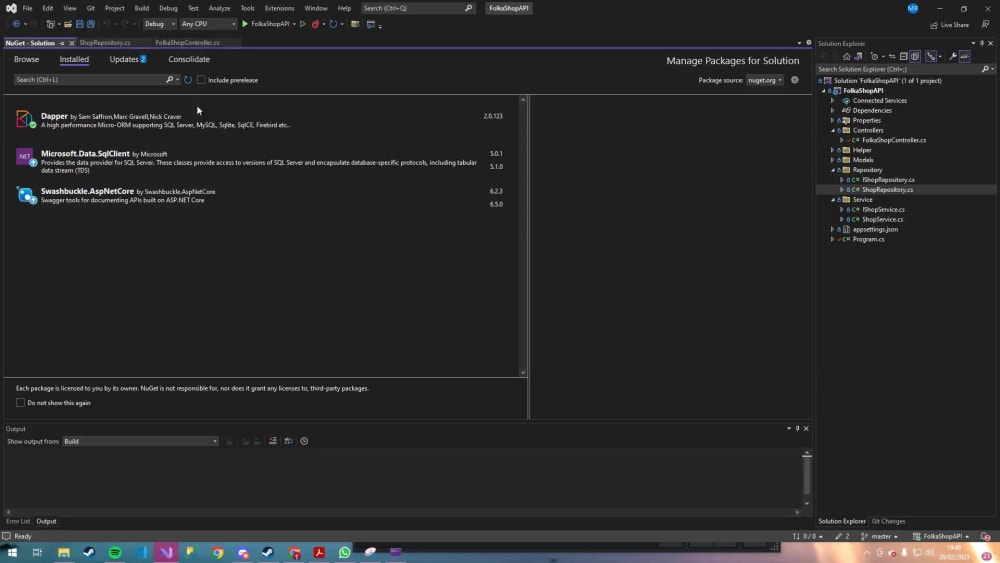Image resolution: width=1000 pixels, height=563 pixels.
Task: Click the Save All toolbar icon
Action: [91, 24]
